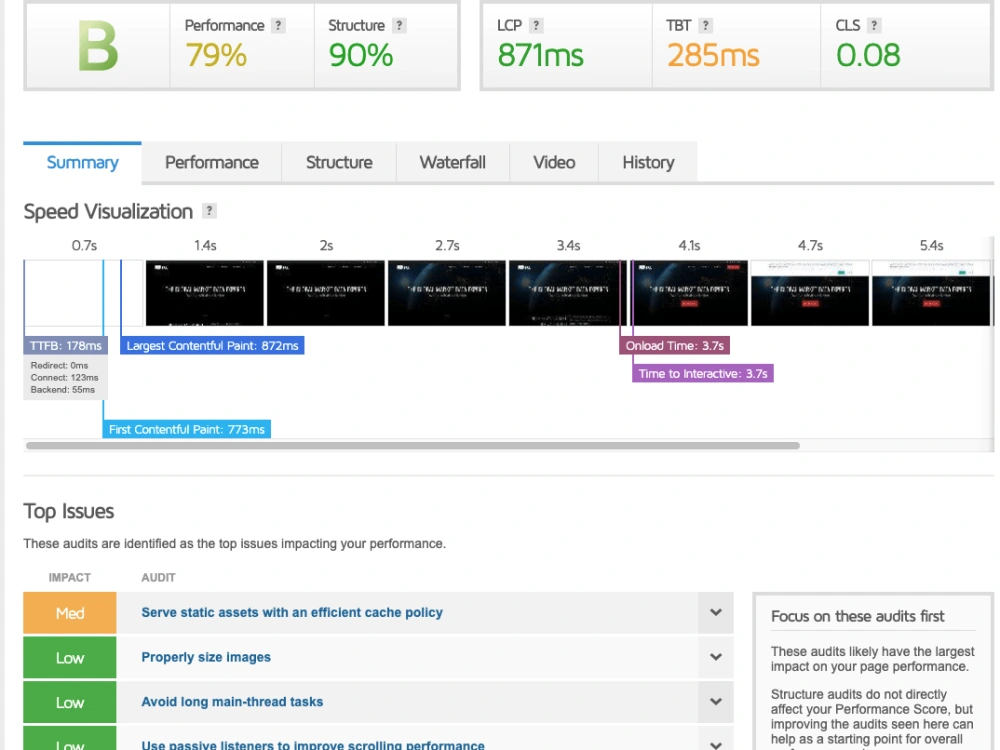Click the 4.1s filmstrip frame

coord(689,293)
